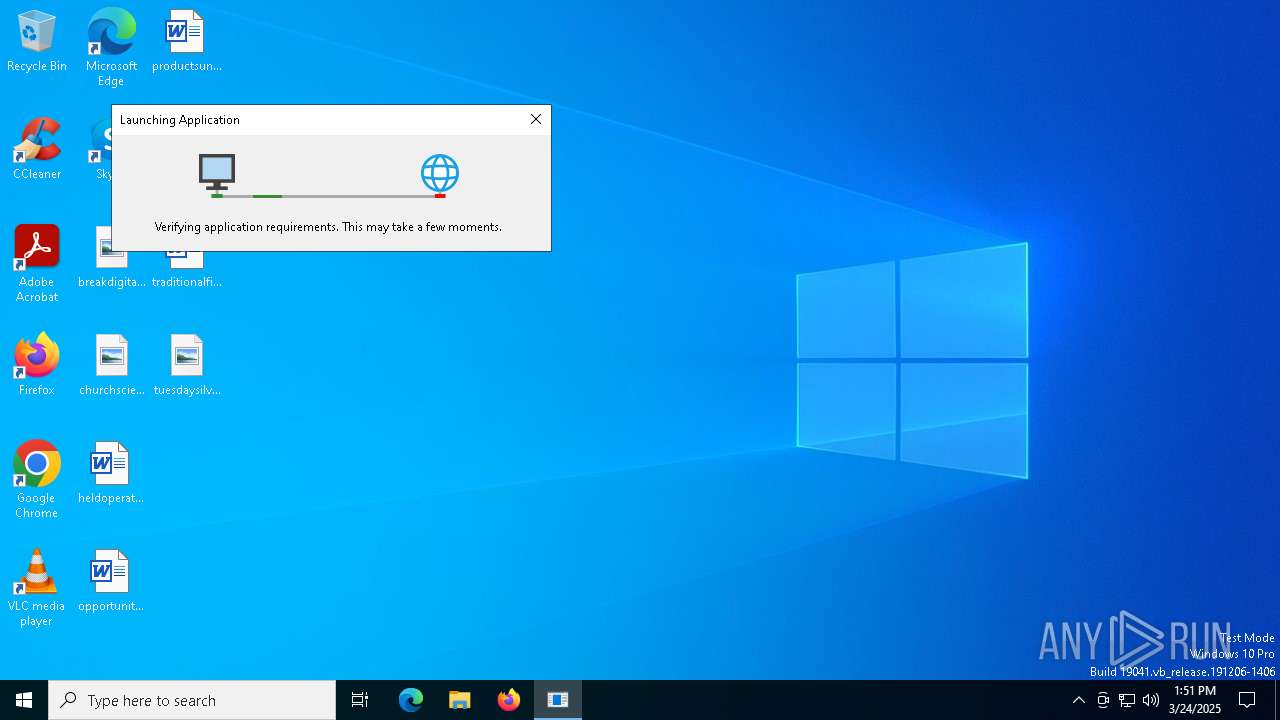
Task: Select the opportunit Word document
Action: (111, 581)
